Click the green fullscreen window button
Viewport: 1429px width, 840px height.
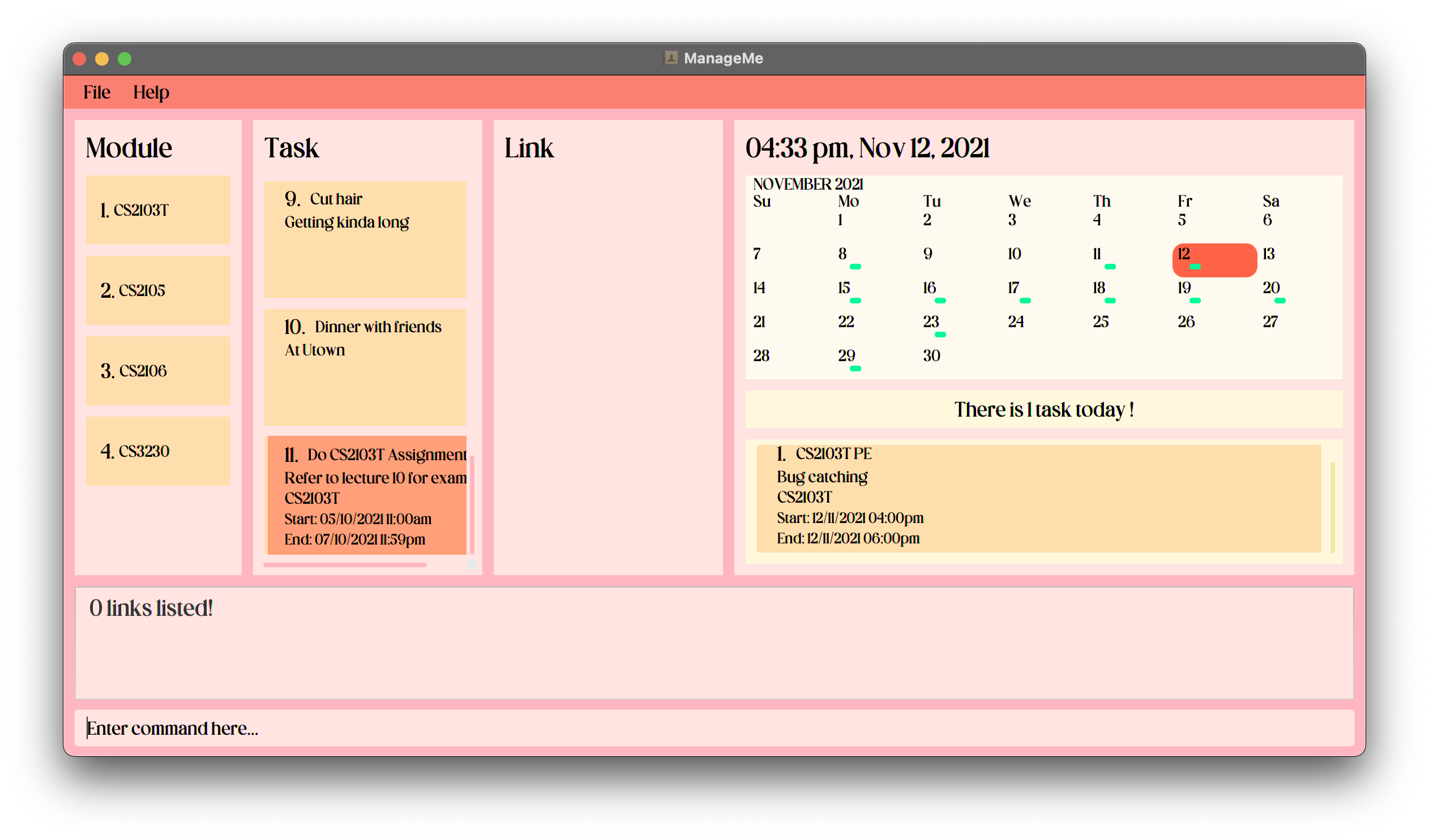[125, 59]
